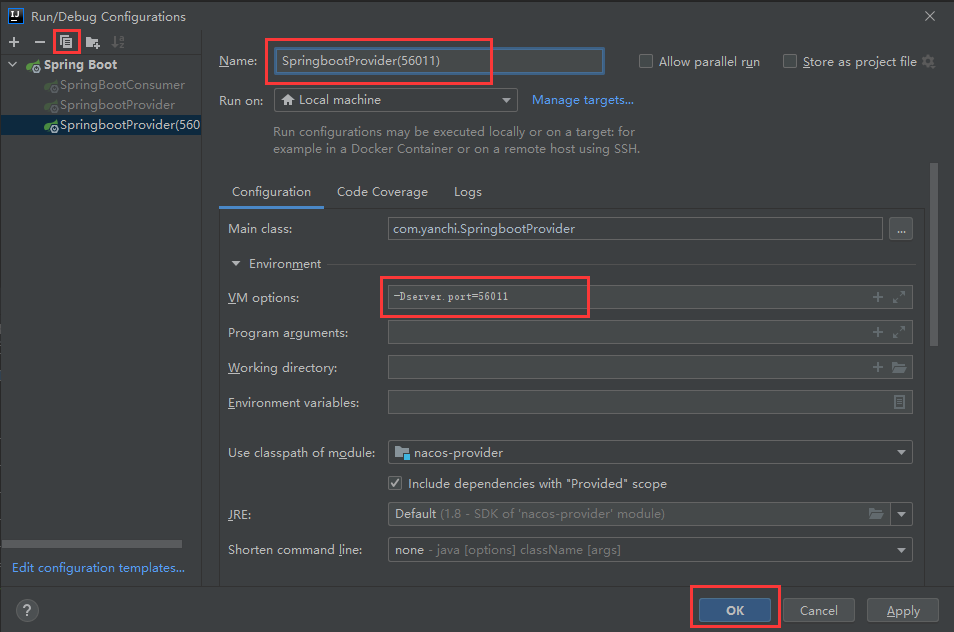Enable Allow parallel run
954x632 pixels.
pyautogui.click(x=646, y=61)
